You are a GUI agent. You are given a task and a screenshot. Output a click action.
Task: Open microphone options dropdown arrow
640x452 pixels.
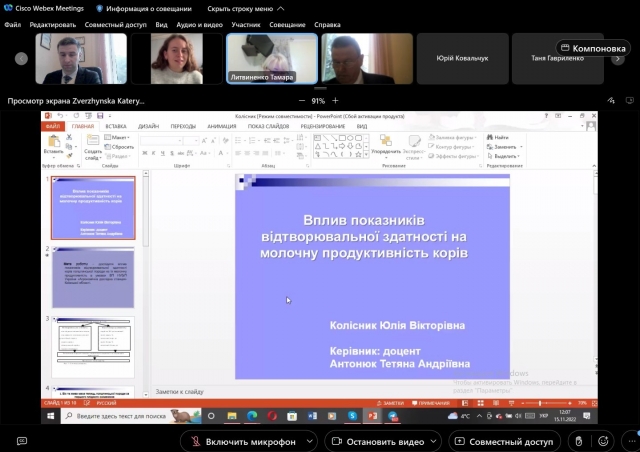coord(309,441)
